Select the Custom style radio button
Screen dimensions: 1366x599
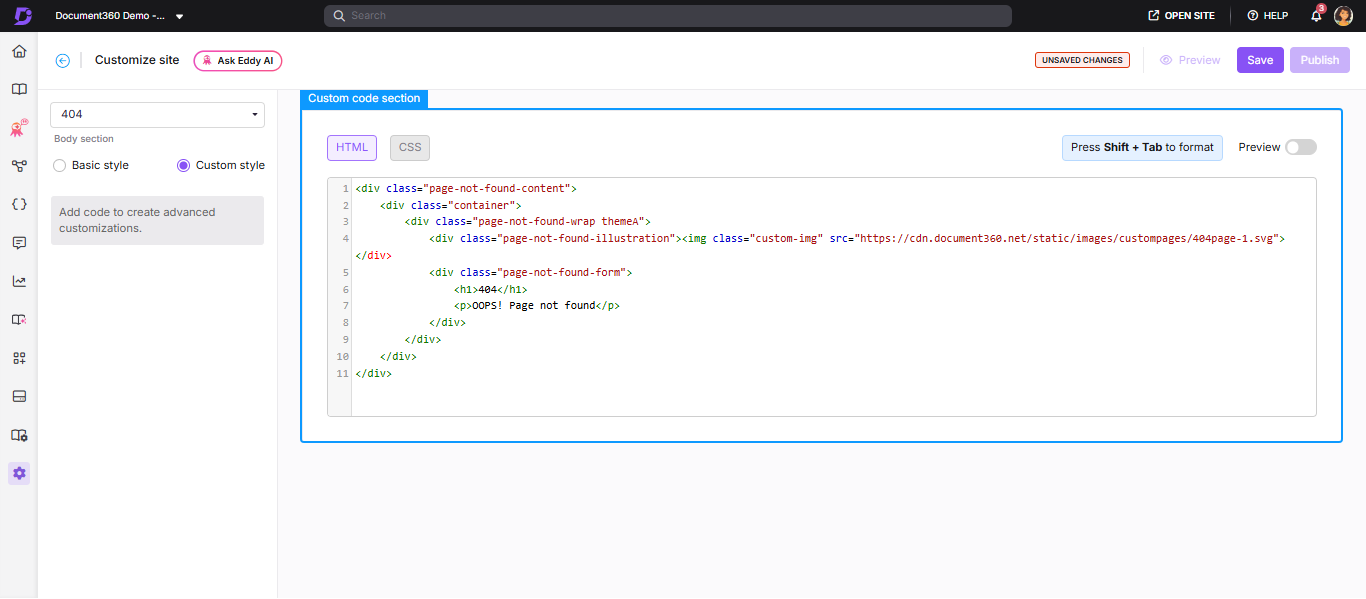(183, 165)
